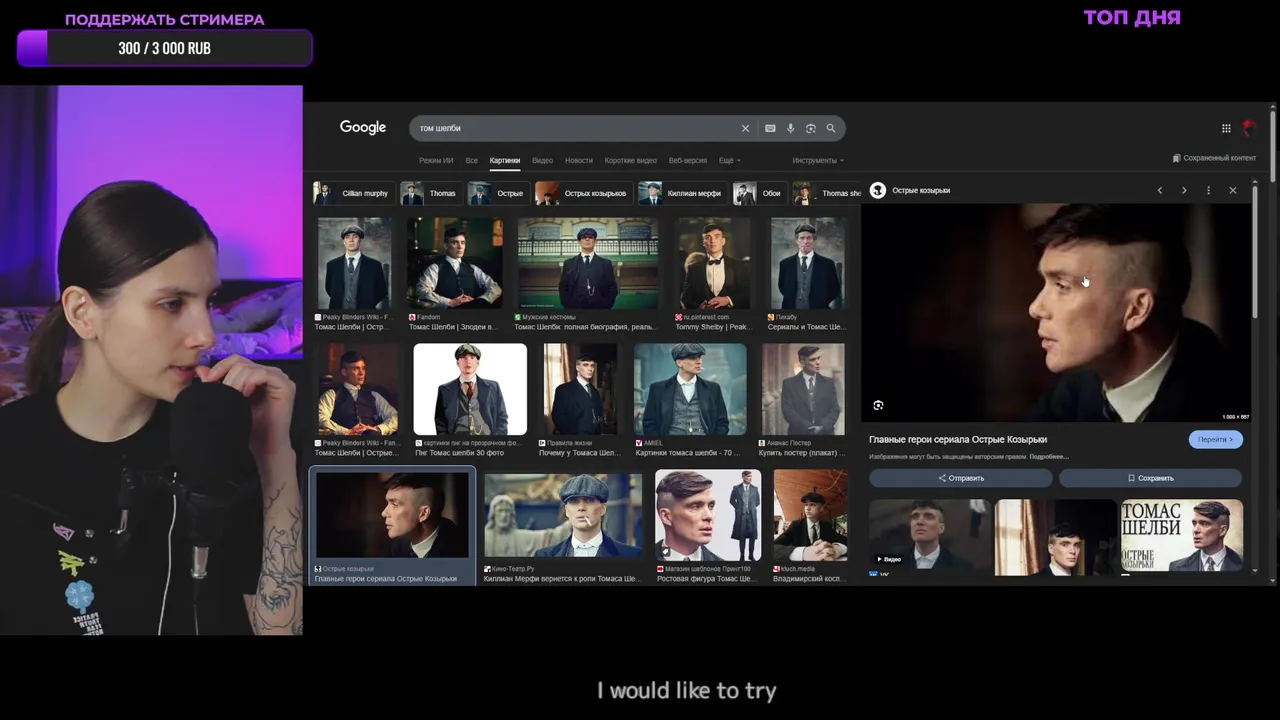
Task: Switch to the Видео tab
Action: (x=542, y=160)
